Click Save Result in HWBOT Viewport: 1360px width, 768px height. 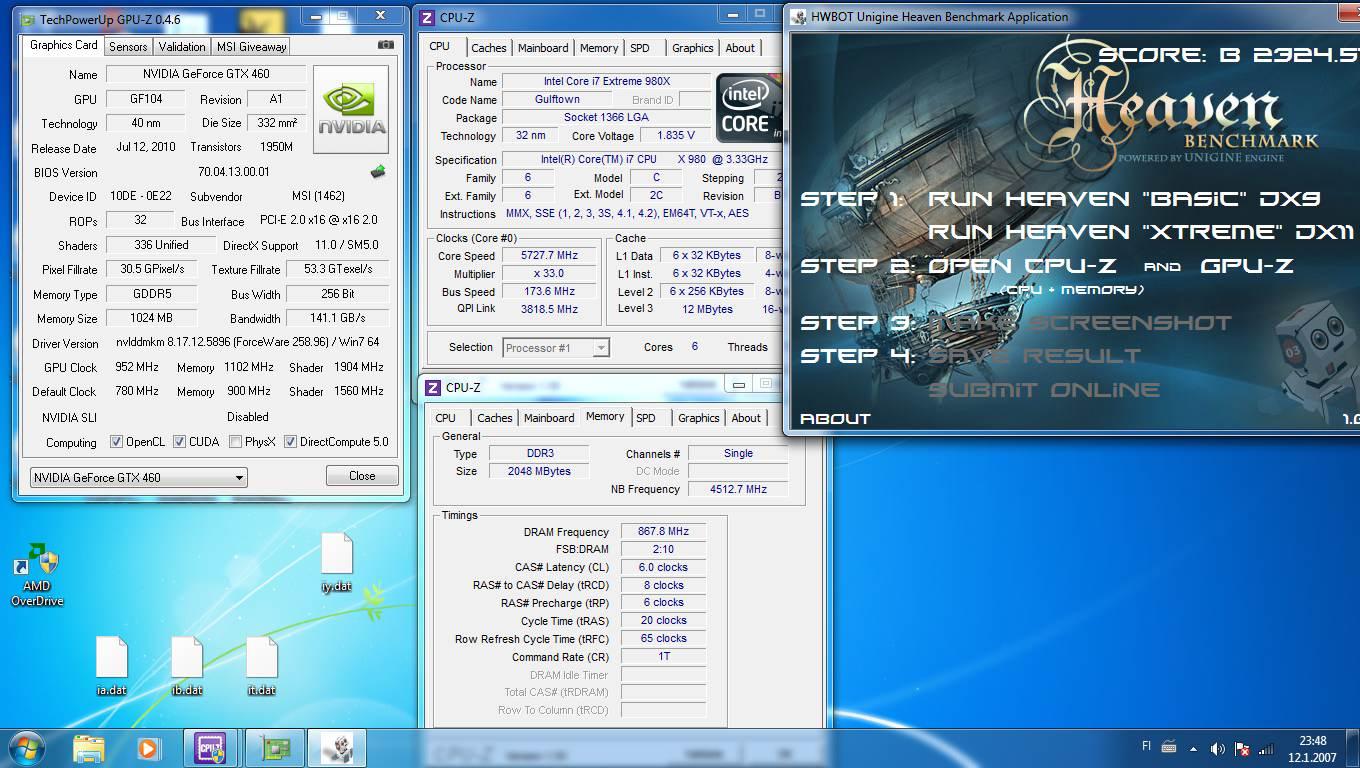(x=1035, y=355)
